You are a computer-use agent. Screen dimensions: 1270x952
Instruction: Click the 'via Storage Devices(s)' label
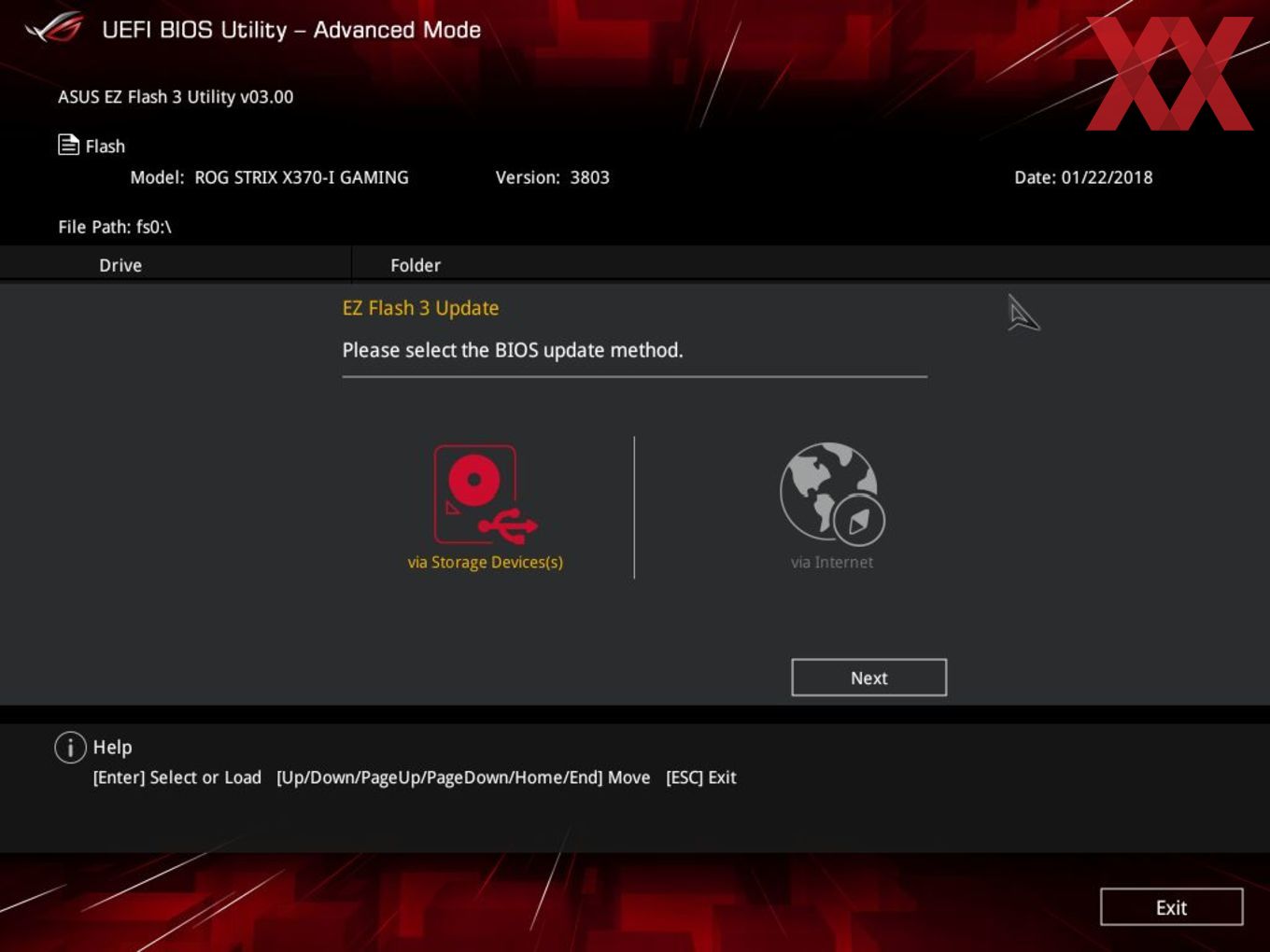click(486, 562)
